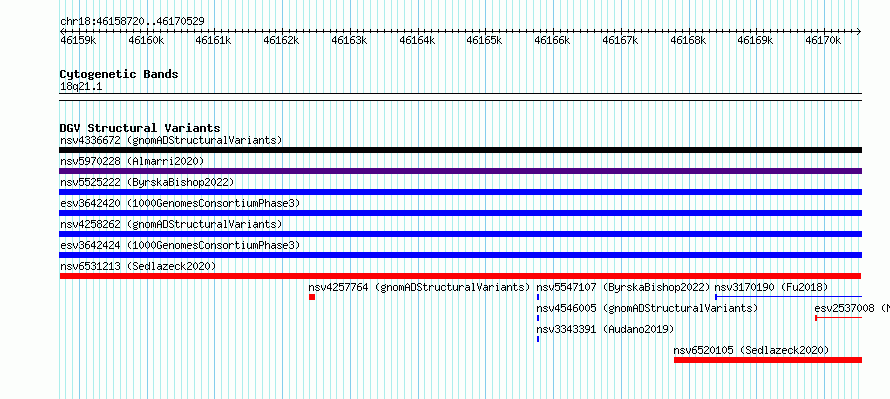Click the nsv4546005 small blue marker
This screenshot has height=399, width=890.
pos(538,318)
